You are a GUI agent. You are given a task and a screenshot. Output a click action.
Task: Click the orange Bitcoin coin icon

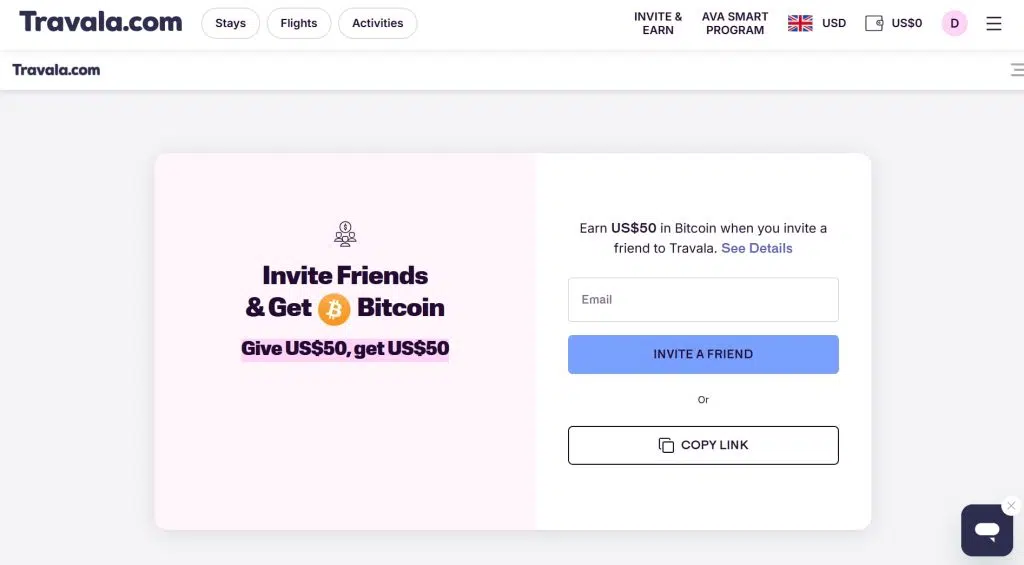click(334, 309)
